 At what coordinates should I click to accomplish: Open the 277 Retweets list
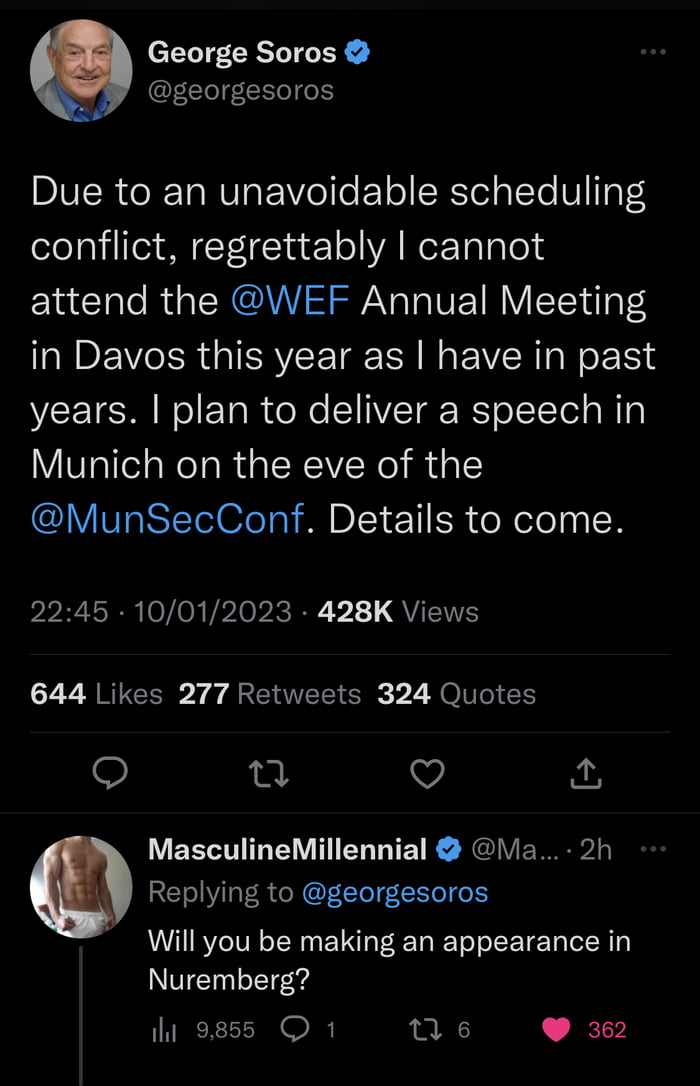click(269, 693)
